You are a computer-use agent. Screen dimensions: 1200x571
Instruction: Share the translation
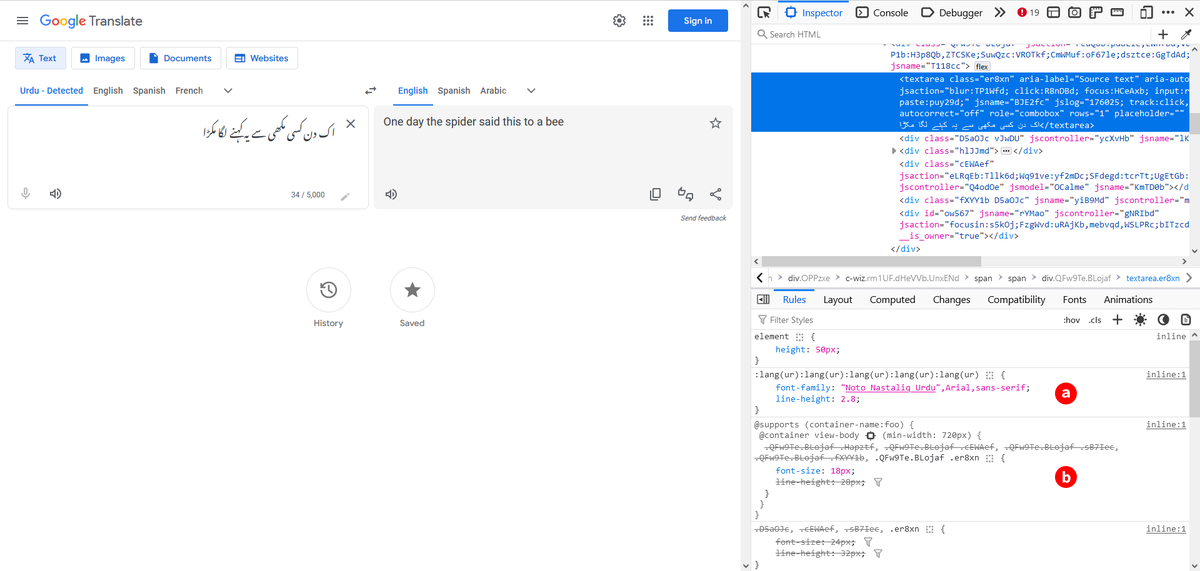(715, 194)
